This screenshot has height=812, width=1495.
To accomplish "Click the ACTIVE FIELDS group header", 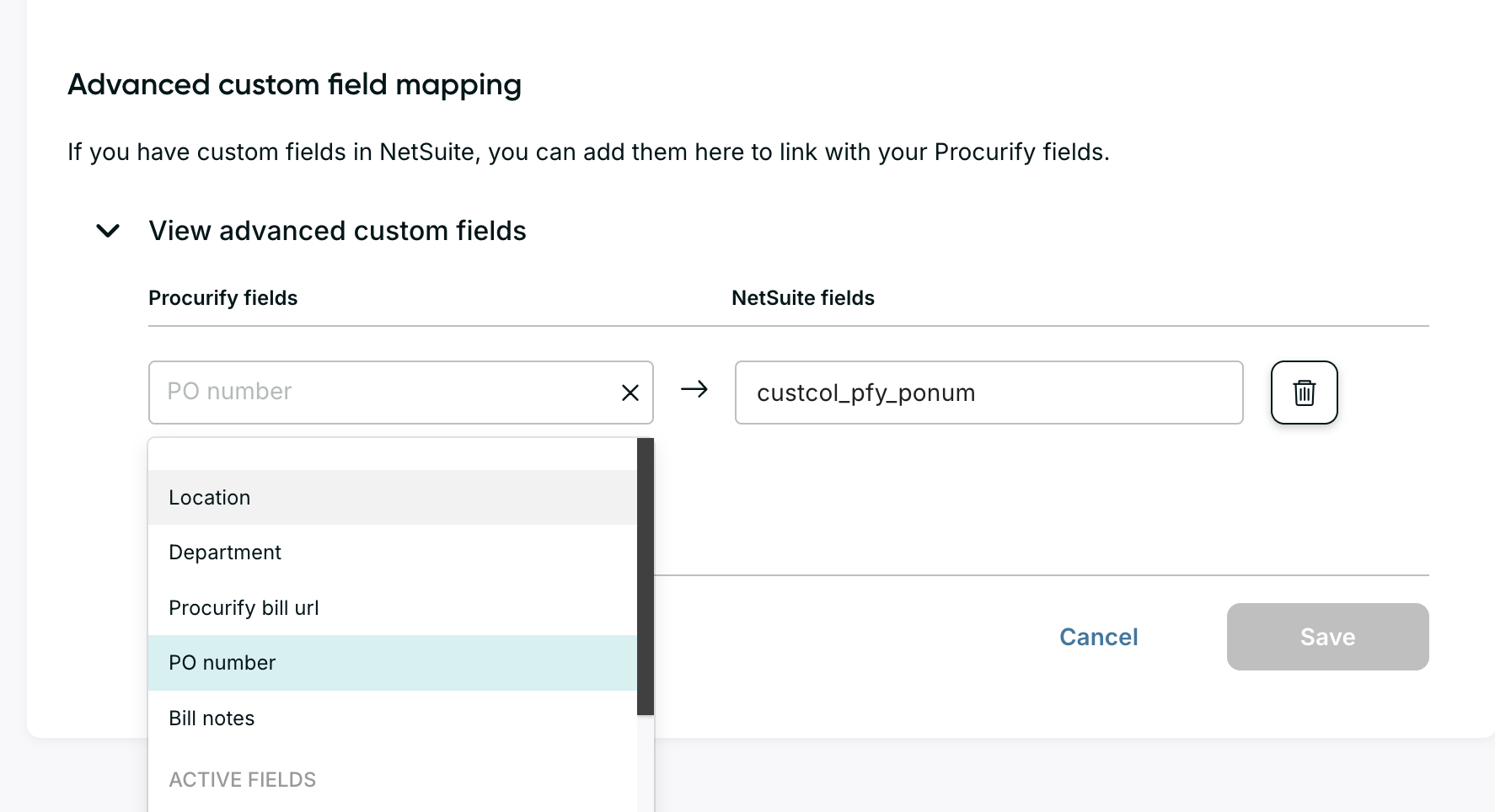I will [x=243, y=780].
